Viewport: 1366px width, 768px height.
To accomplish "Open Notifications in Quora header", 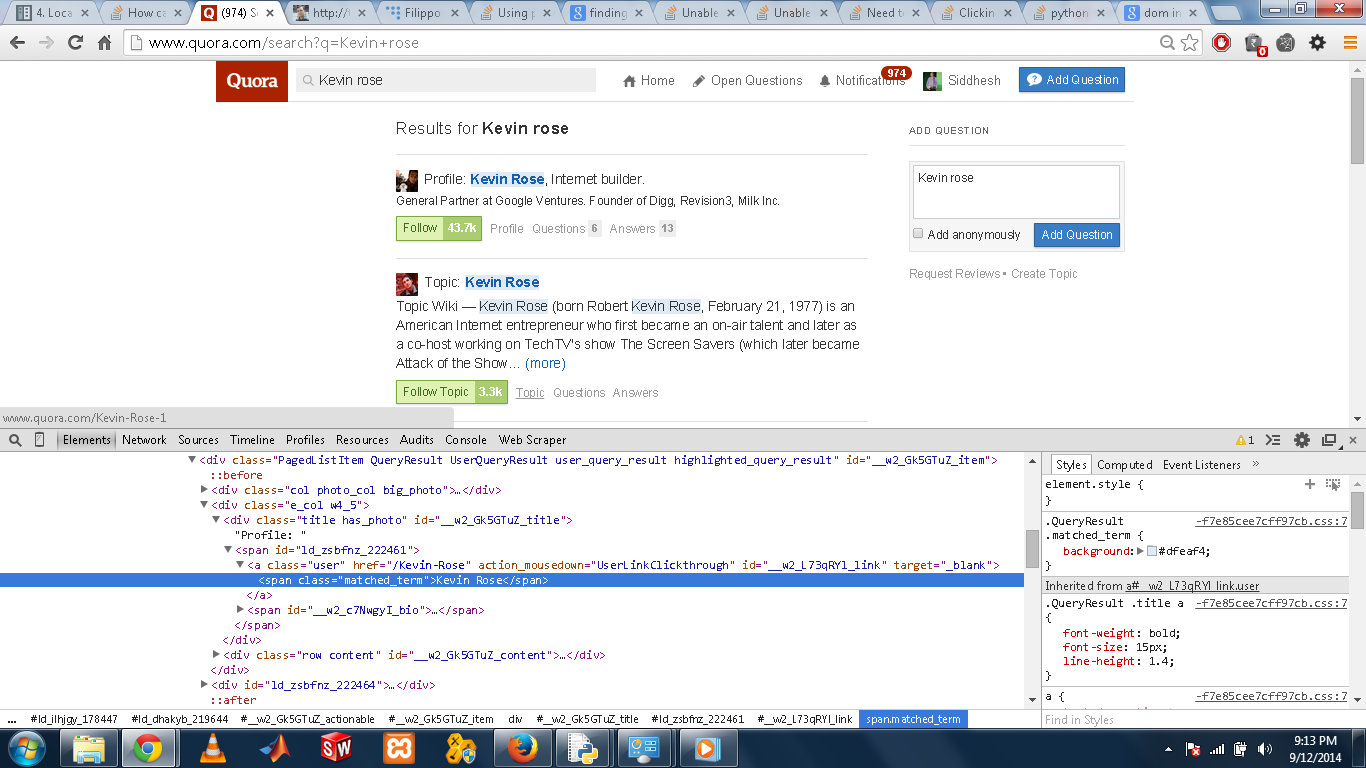I will pos(862,81).
